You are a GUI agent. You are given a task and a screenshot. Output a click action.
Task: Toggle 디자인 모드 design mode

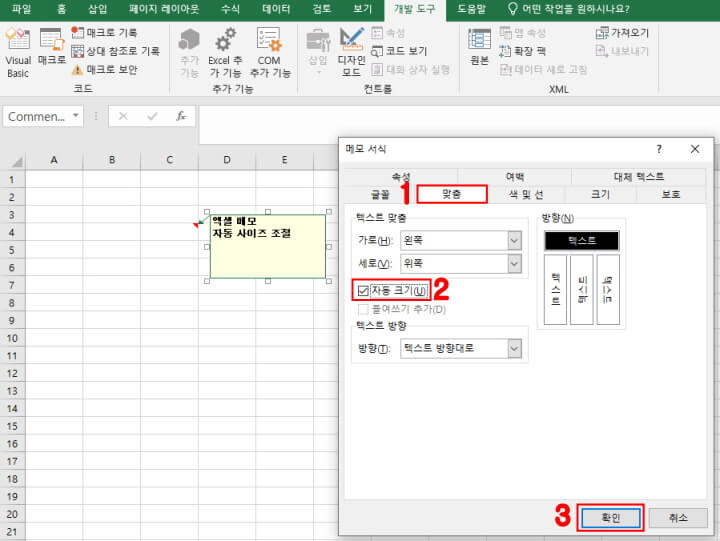click(x=351, y=52)
